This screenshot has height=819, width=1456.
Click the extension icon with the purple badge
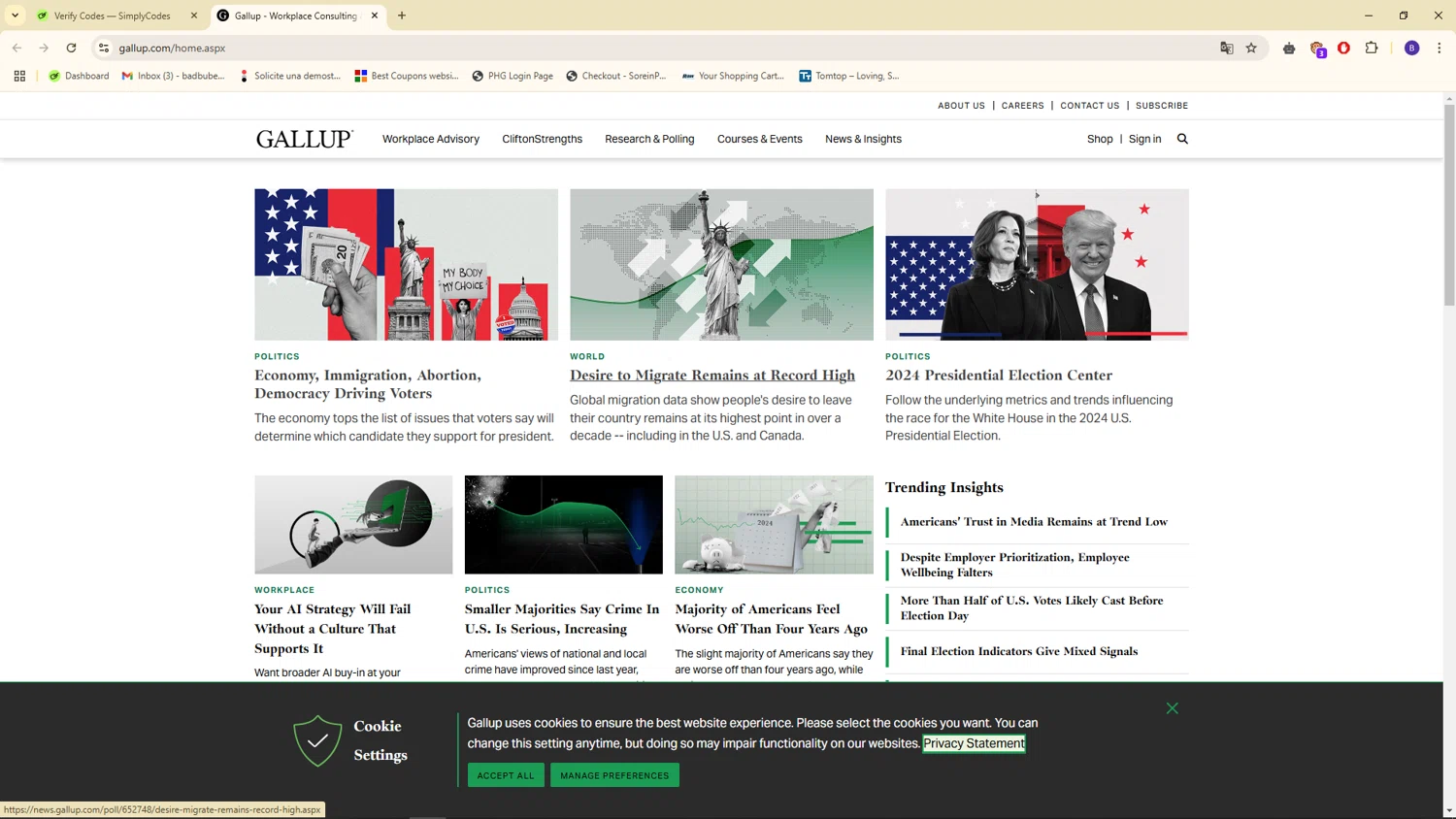(1317, 49)
